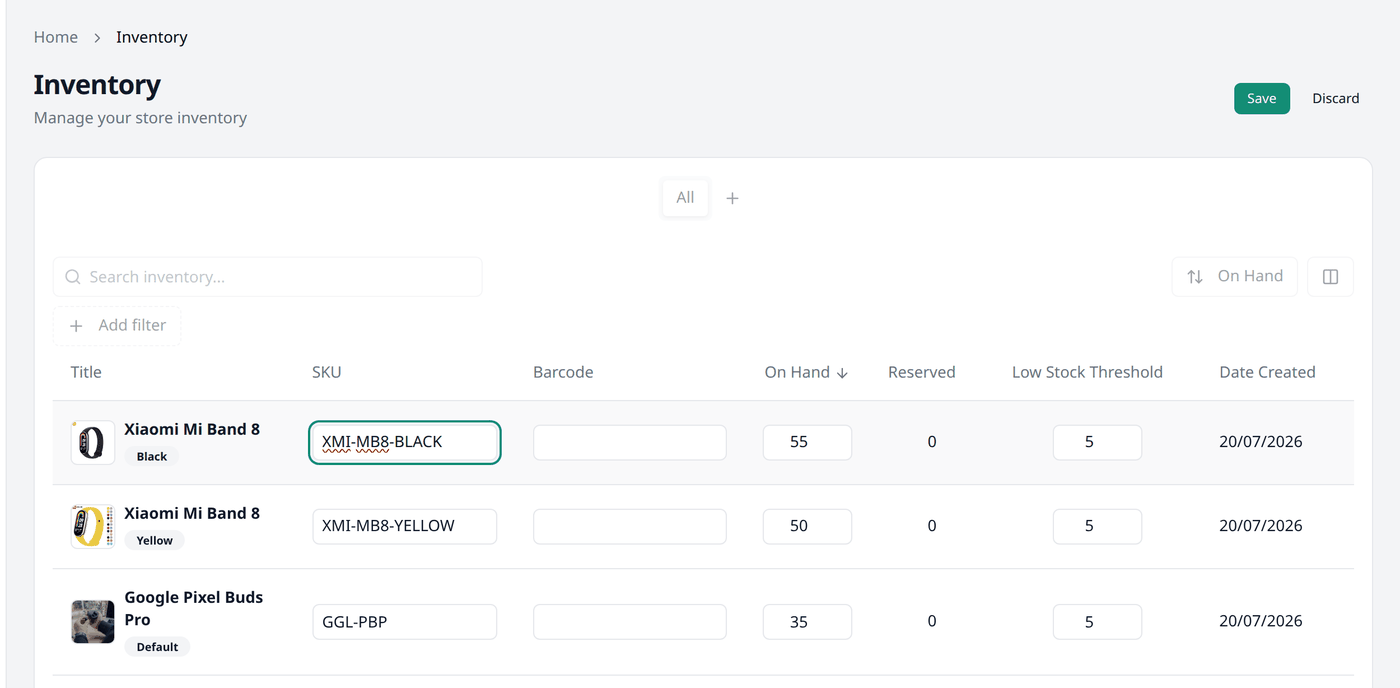Go to Home in the breadcrumb
Image resolution: width=1400 pixels, height=688 pixels.
coord(56,37)
